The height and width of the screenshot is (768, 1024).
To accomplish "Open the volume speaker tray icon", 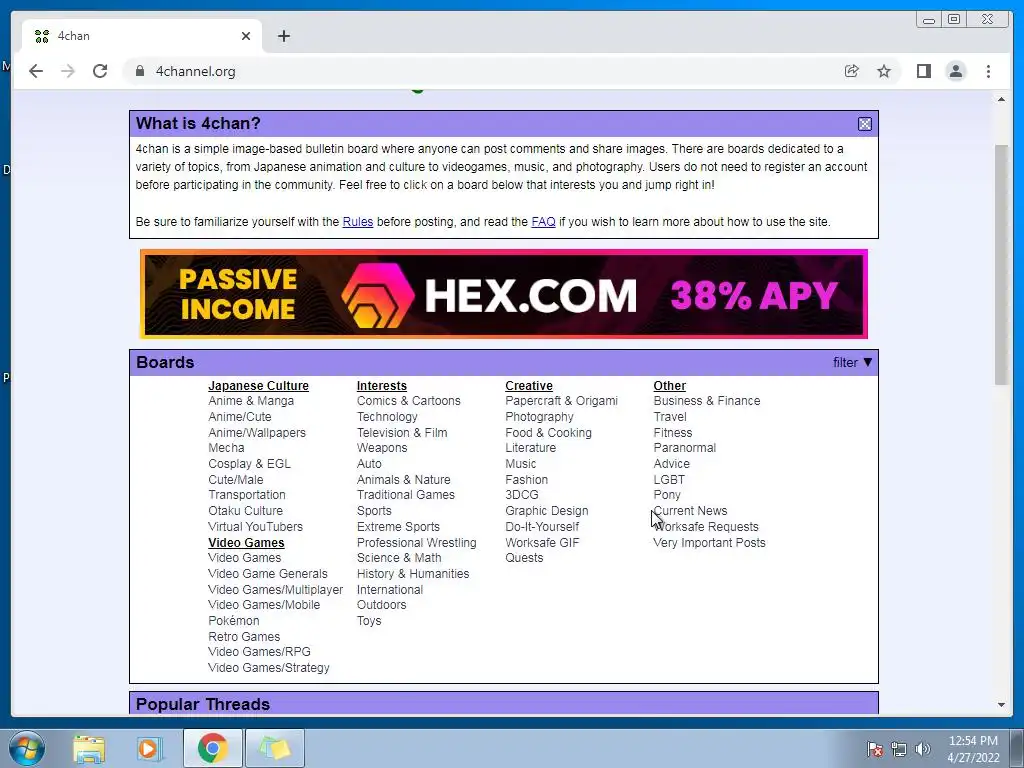I will point(923,748).
